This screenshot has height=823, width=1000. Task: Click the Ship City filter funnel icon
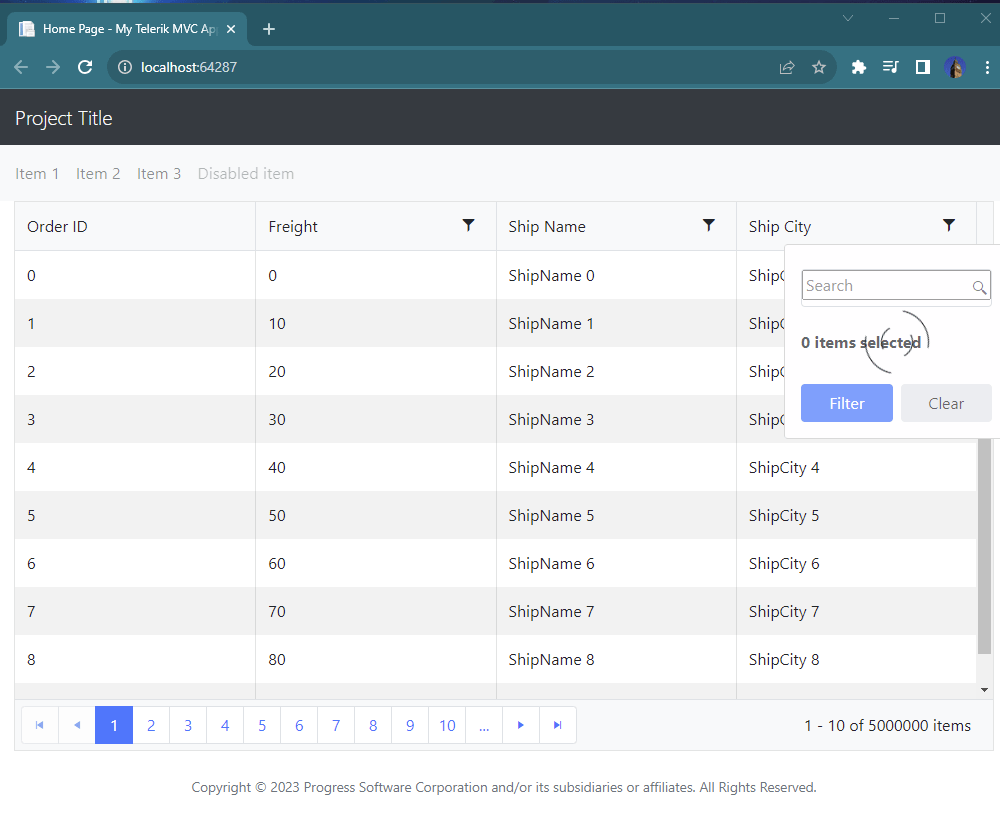(948, 226)
